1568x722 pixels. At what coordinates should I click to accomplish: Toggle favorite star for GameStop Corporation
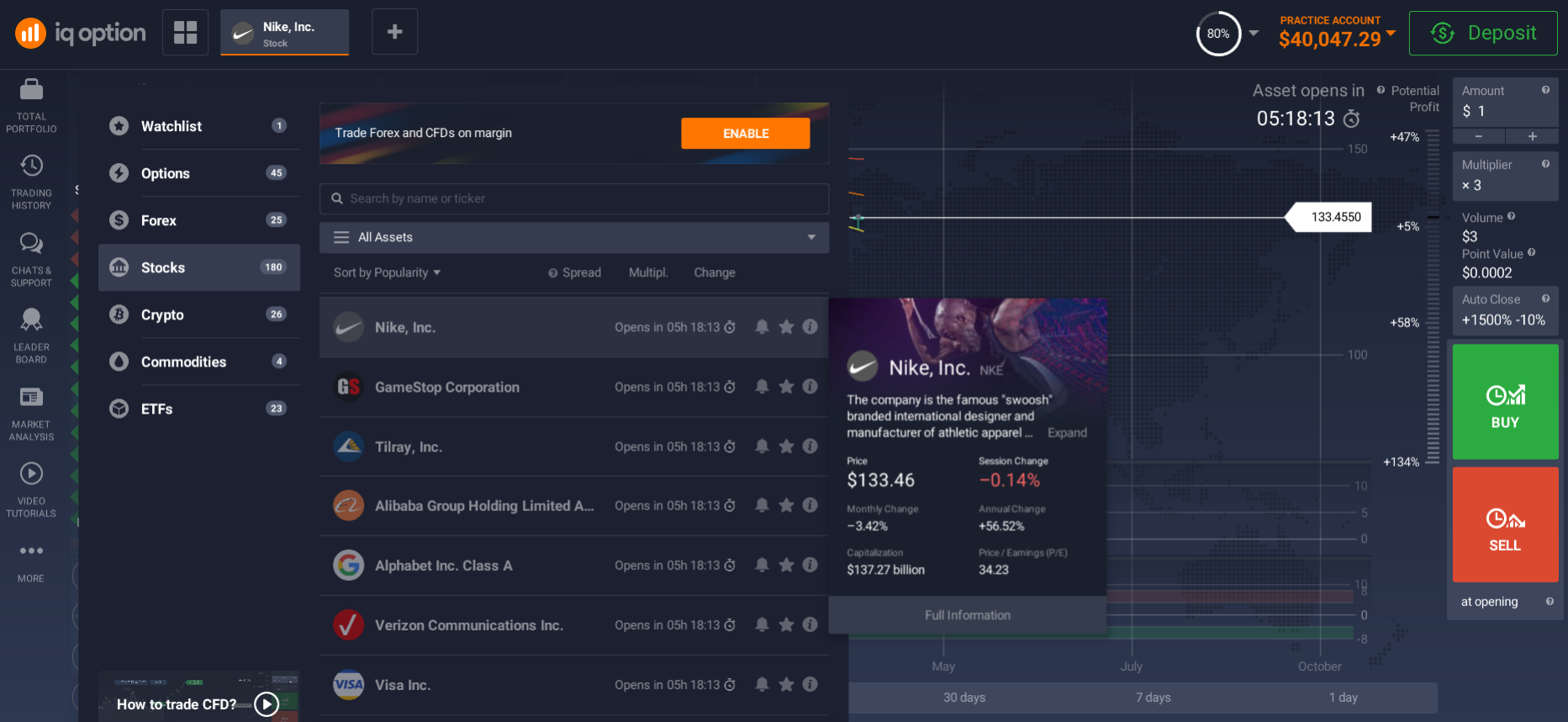click(786, 387)
